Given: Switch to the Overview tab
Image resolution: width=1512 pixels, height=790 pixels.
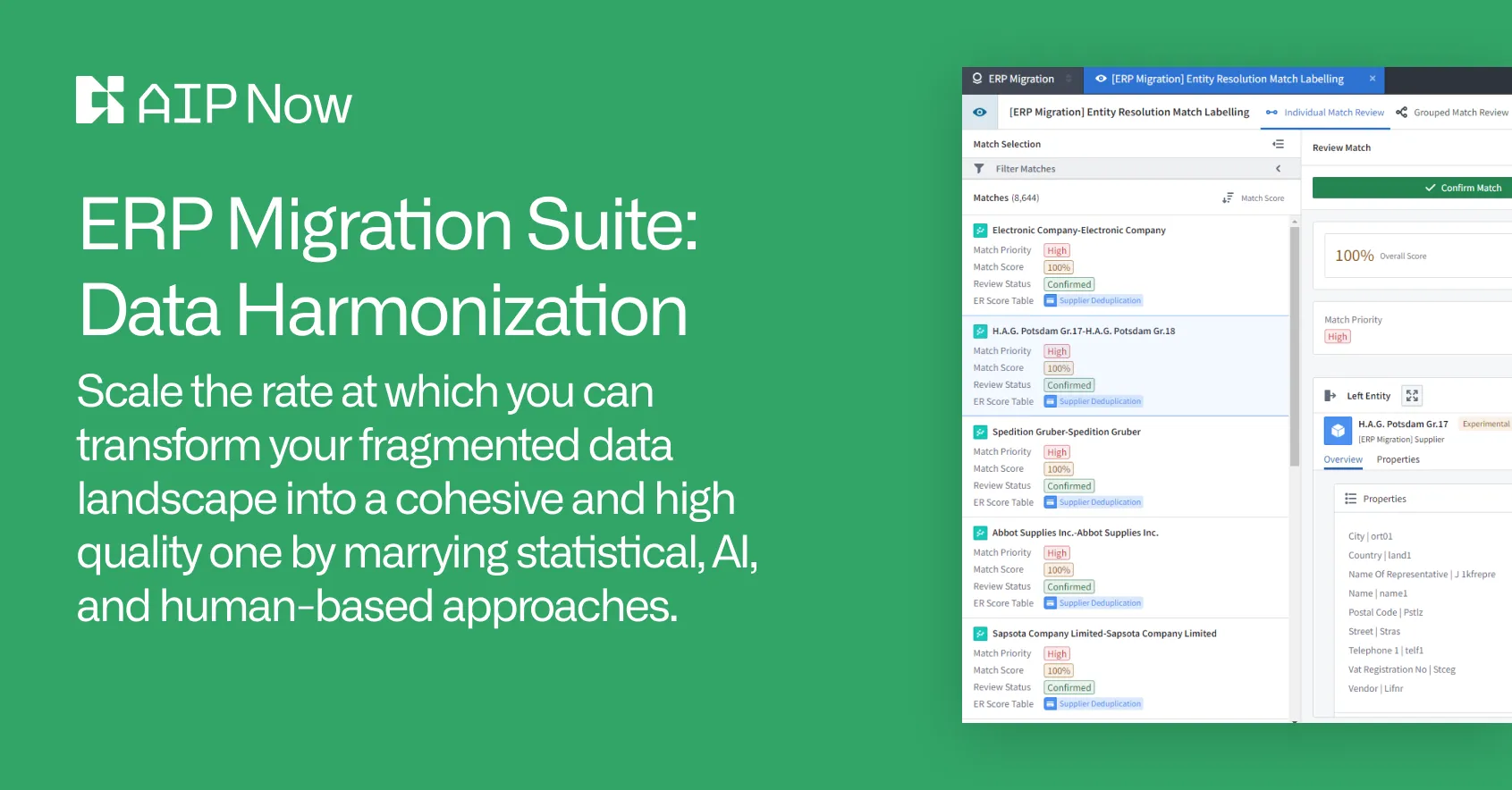Looking at the screenshot, I should 1343,460.
